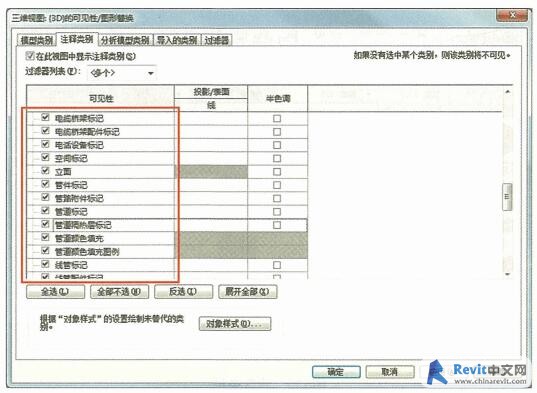The image size is (537, 393).
Task: Open the 过滤器 tab
Action: coord(216,40)
